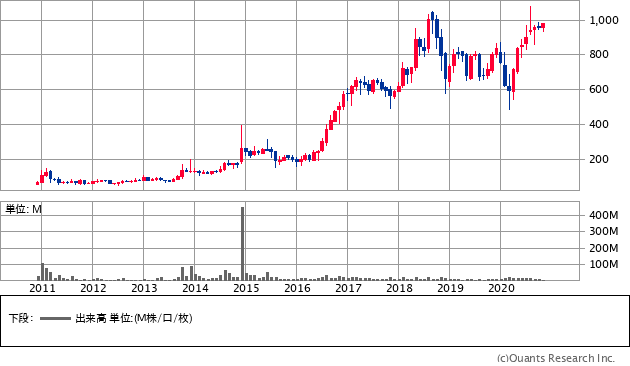This screenshot has width=630, height=366.
Task: Click the 300M volume axis label
Action: (x=603, y=231)
